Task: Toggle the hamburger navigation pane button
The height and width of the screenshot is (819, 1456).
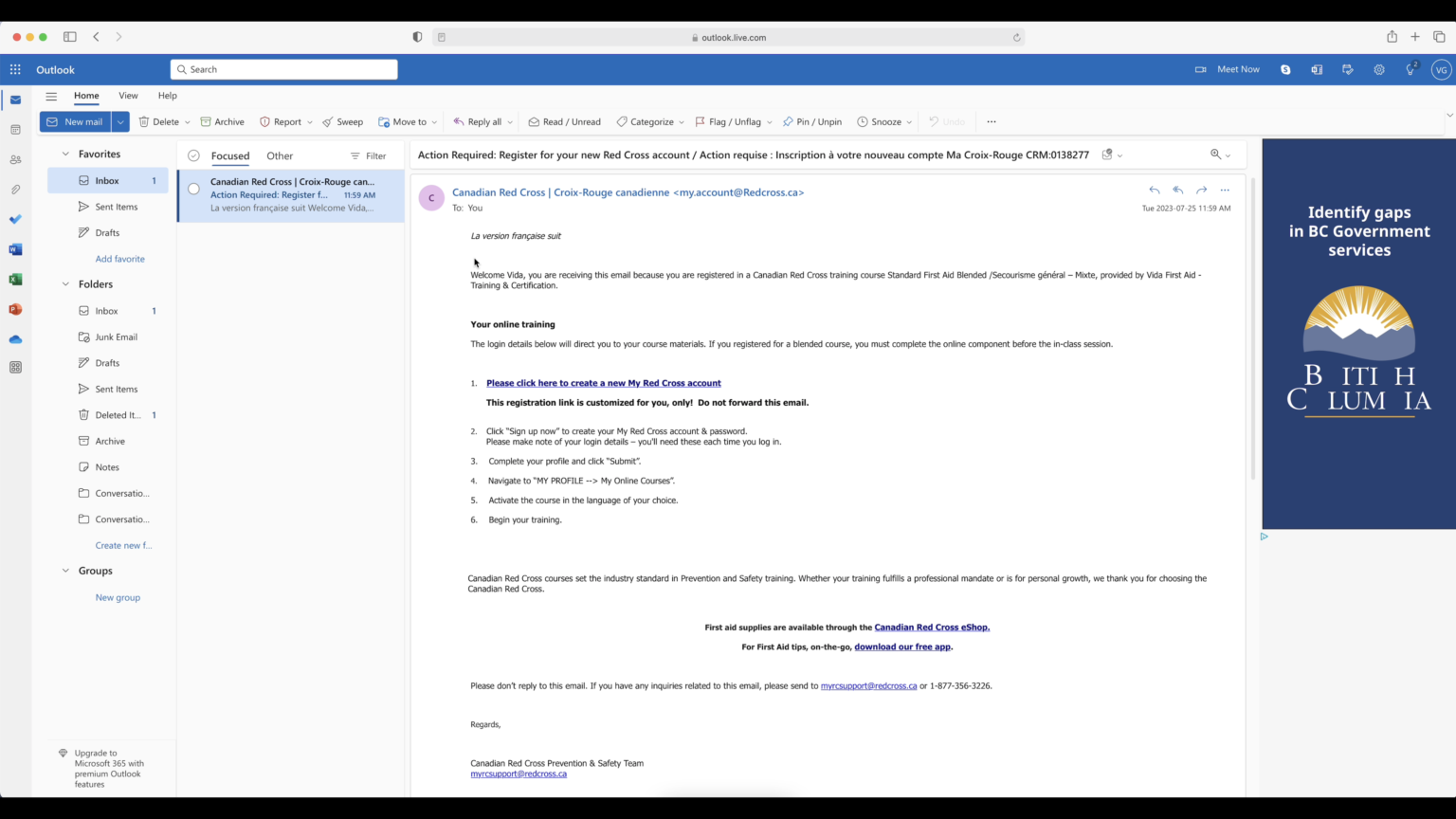Action: pyautogui.click(x=51, y=96)
